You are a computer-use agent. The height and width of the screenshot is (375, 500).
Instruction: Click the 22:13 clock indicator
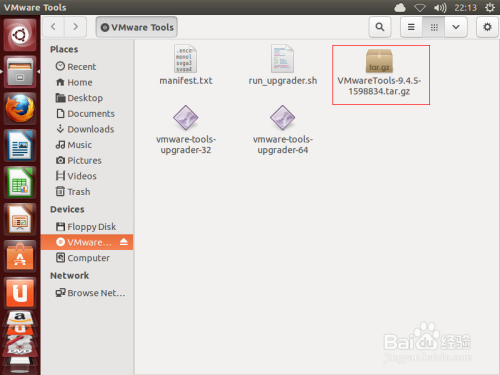point(465,7)
